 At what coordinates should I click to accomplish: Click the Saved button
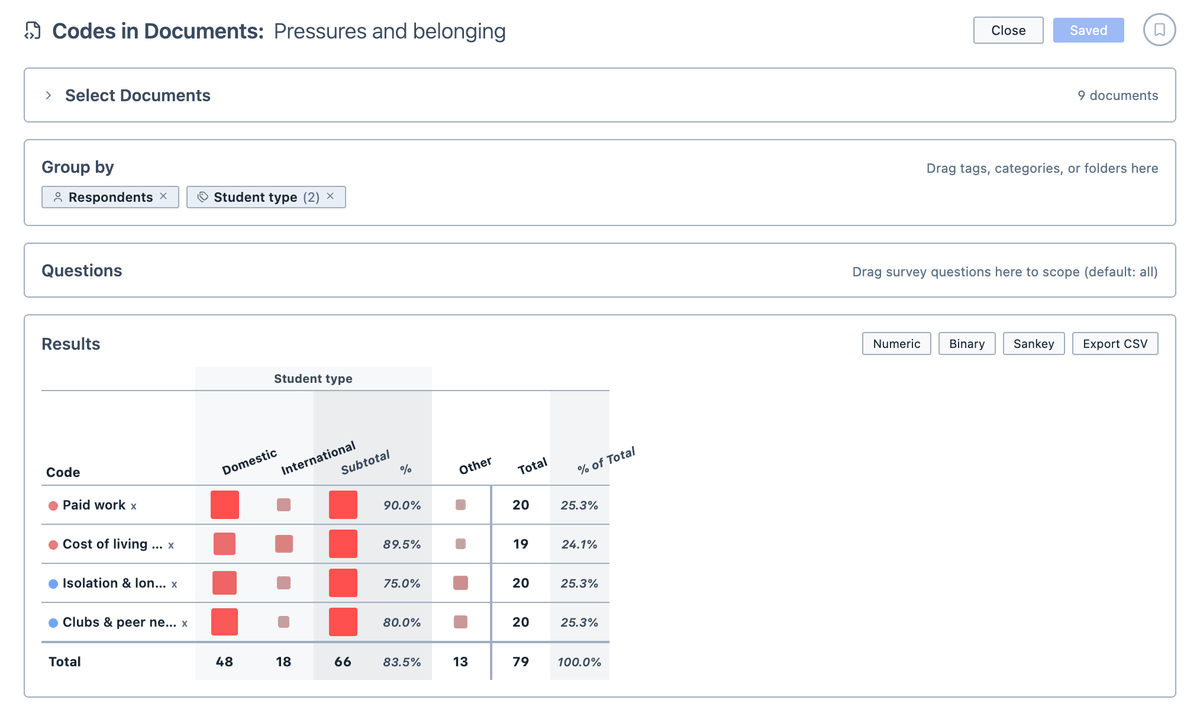point(1088,30)
